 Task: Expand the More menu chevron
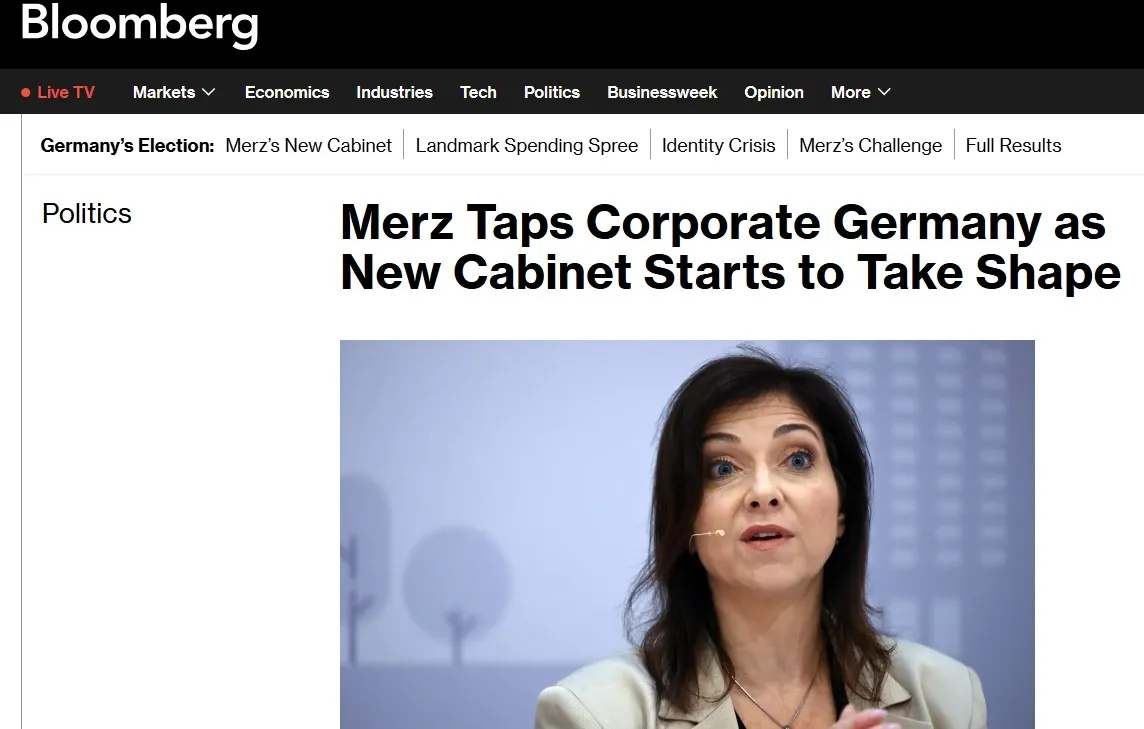[884, 92]
